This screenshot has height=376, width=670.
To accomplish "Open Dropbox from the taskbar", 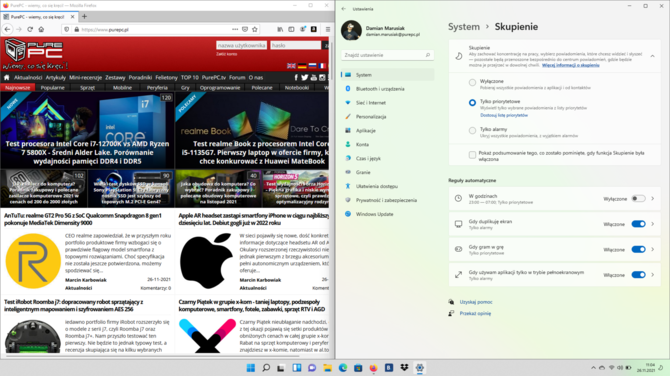I will [x=404, y=367].
